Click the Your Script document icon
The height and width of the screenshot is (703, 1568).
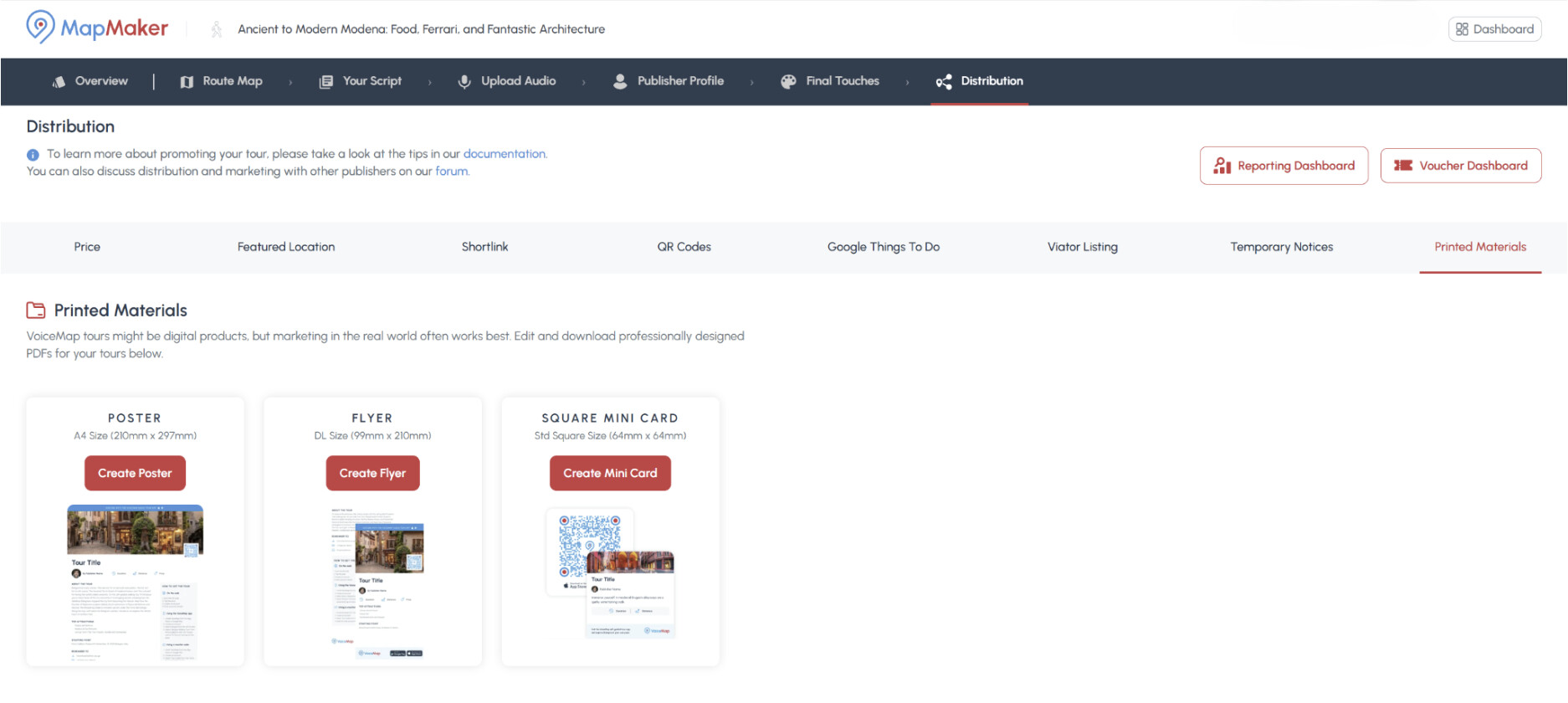tap(326, 81)
